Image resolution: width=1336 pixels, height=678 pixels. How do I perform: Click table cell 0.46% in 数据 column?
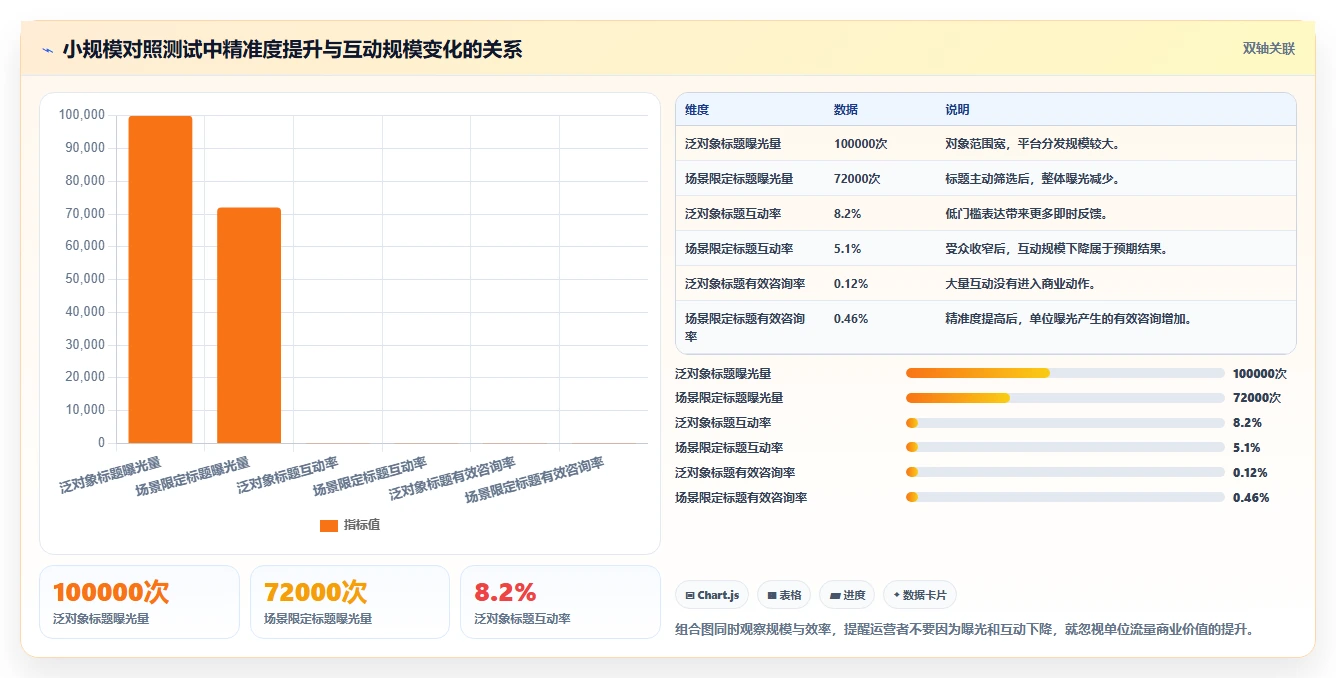point(851,319)
